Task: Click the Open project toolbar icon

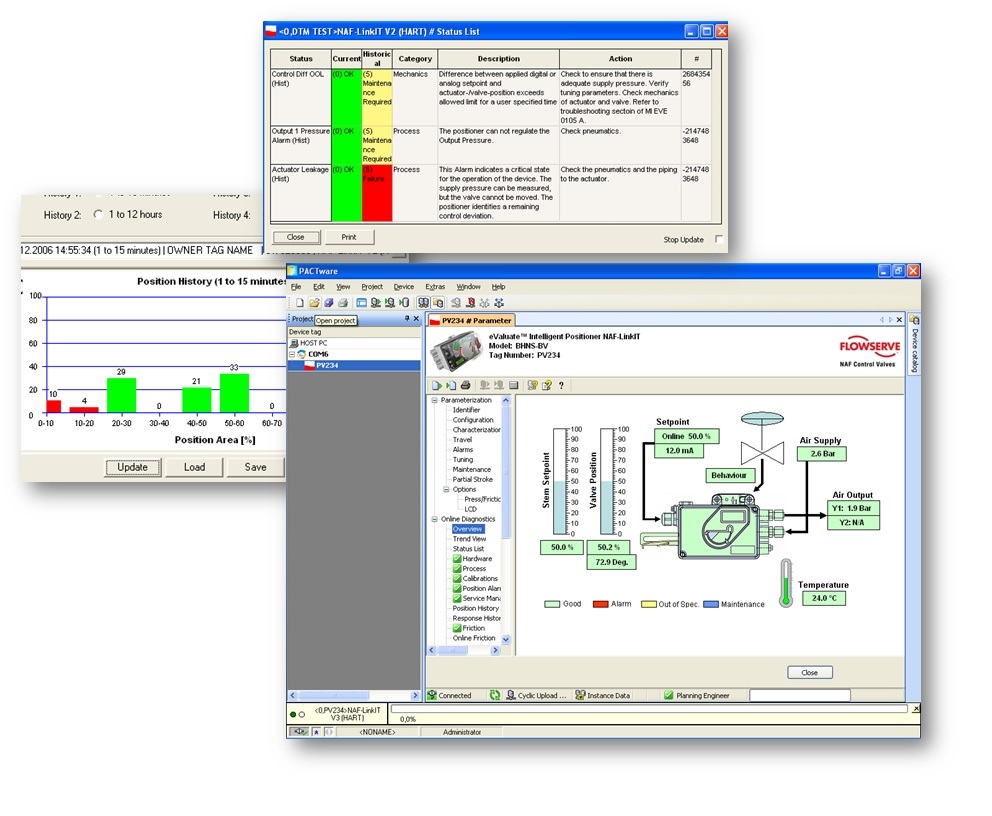Action: point(313,302)
